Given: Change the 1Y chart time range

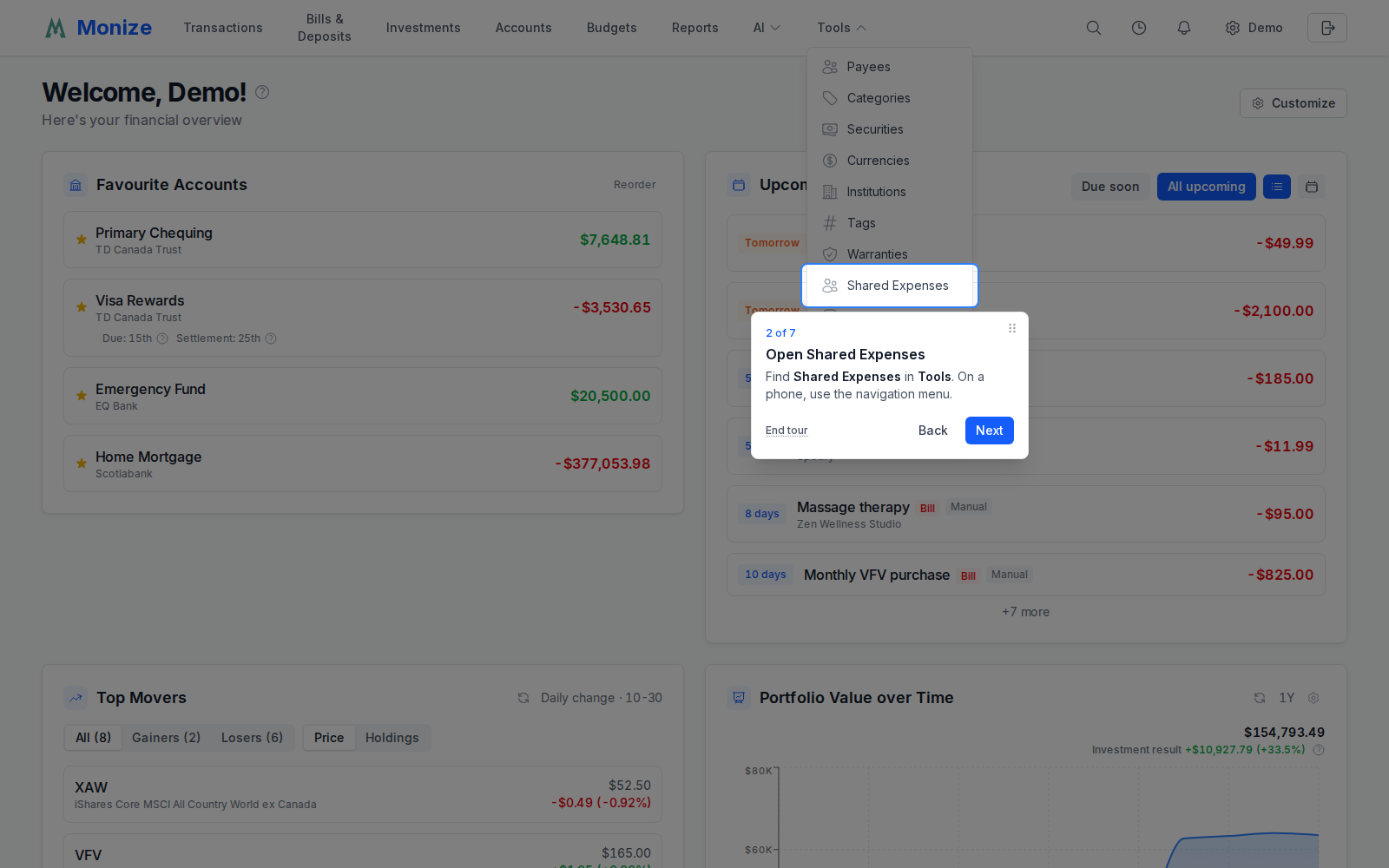Looking at the screenshot, I should click(x=1287, y=698).
